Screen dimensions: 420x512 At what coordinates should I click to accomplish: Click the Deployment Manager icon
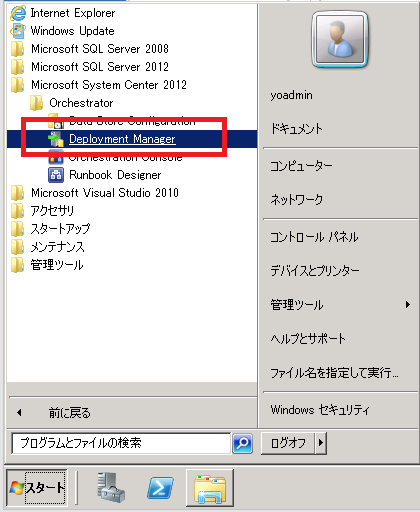(56, 139)
